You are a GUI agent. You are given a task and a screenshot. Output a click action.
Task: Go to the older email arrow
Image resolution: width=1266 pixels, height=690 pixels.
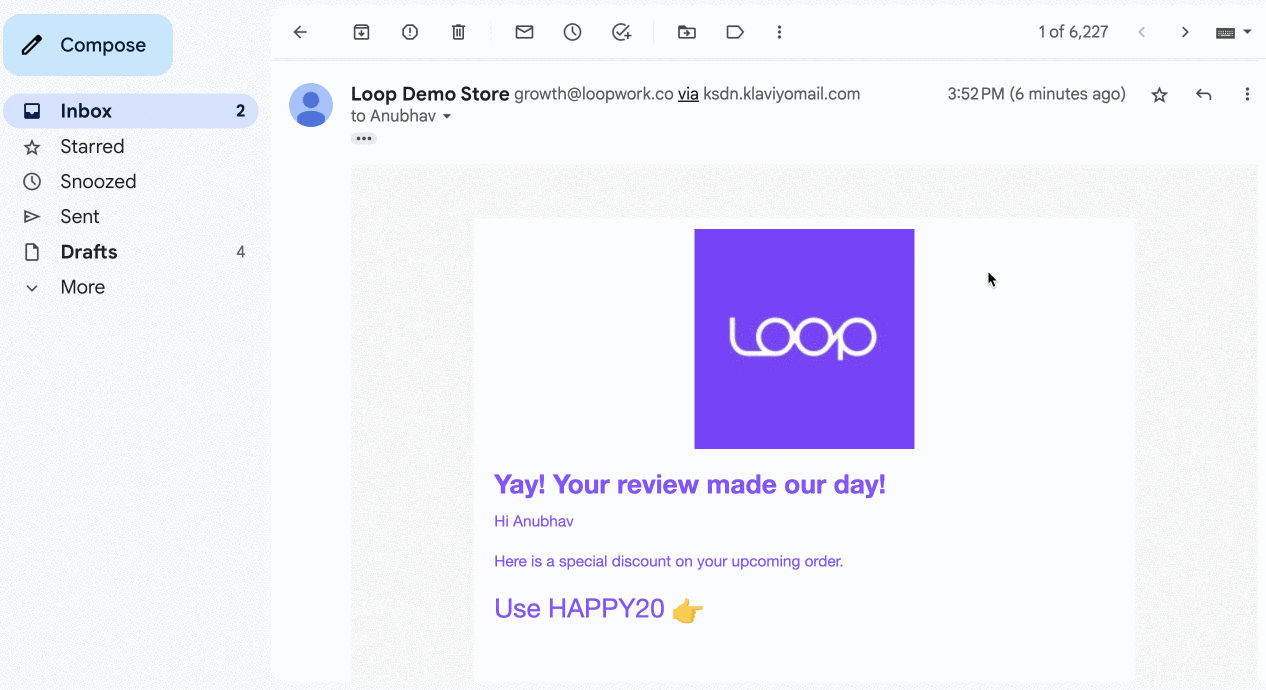pyautogui.click(x=1185, y=32)
